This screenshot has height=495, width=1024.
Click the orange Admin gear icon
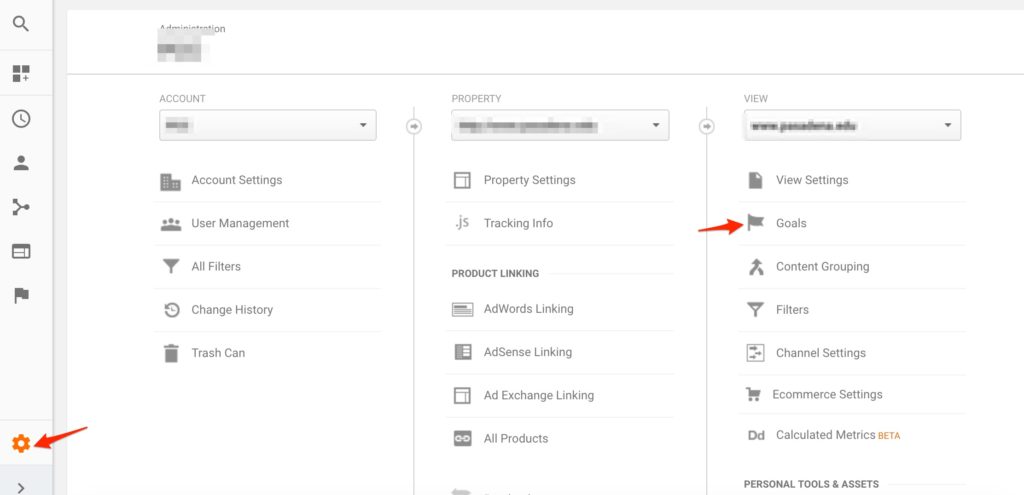(x=21, y=443)
